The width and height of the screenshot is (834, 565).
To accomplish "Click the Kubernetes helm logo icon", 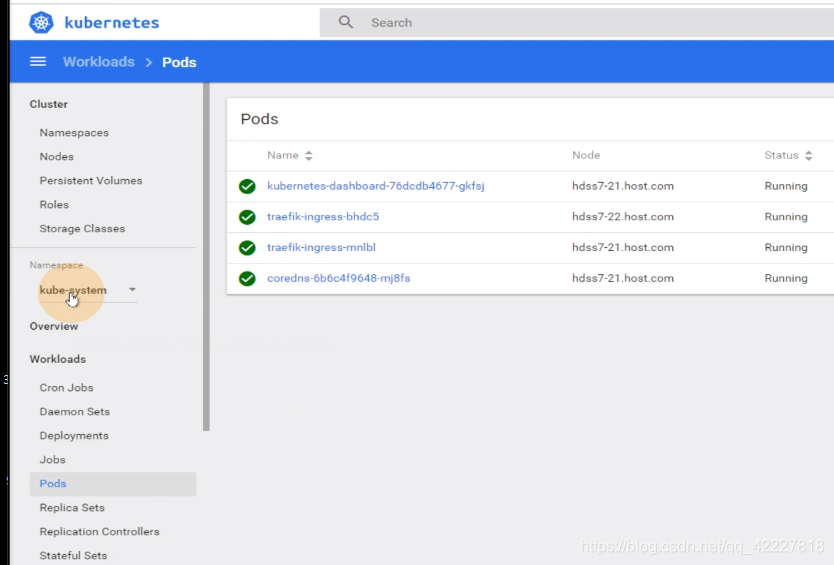I will coord(41,22).
